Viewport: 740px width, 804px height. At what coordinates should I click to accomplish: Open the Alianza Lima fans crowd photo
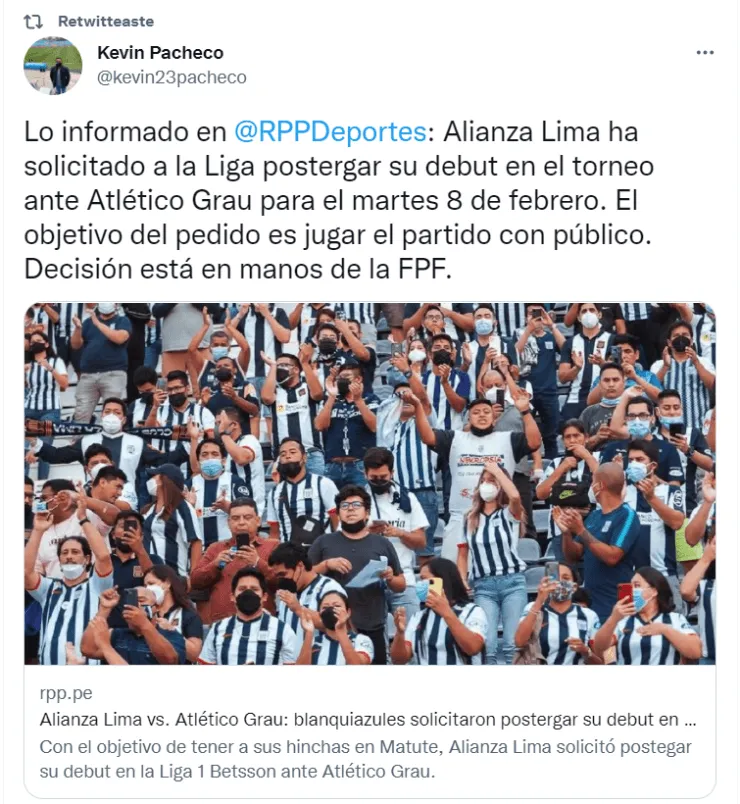coord(370,484)
